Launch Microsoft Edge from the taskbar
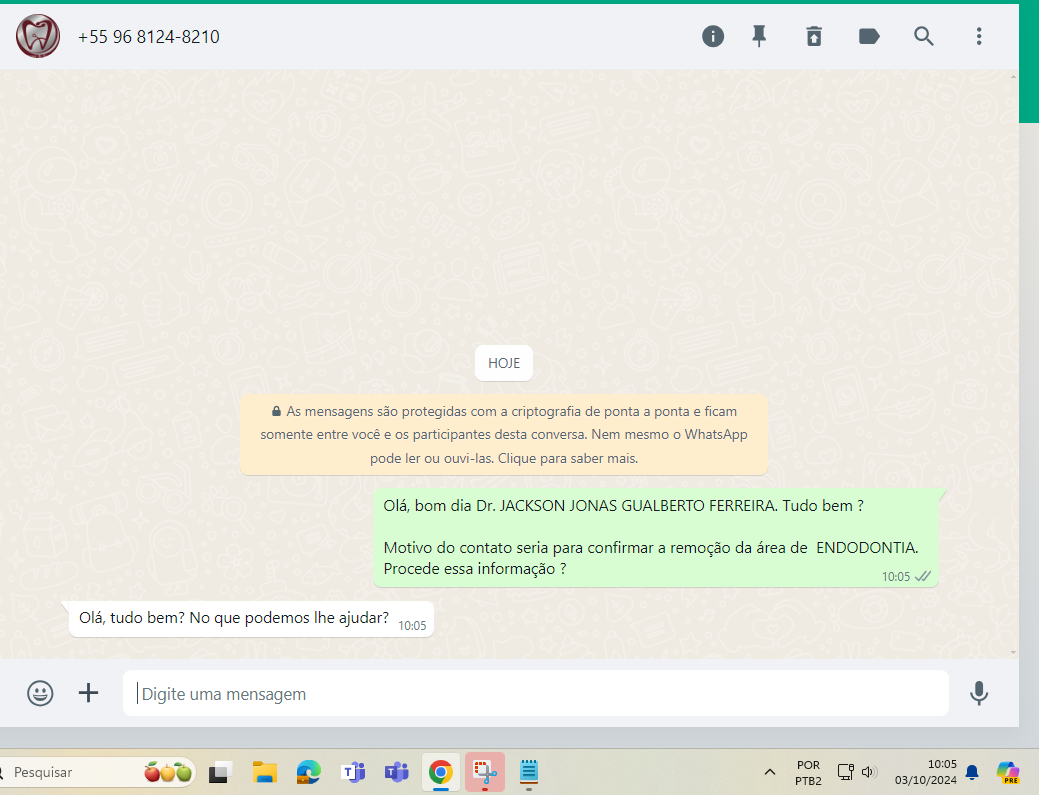The width and height of the screenshot is (1039, 795). pyautogui.click(x=309, y=772)
